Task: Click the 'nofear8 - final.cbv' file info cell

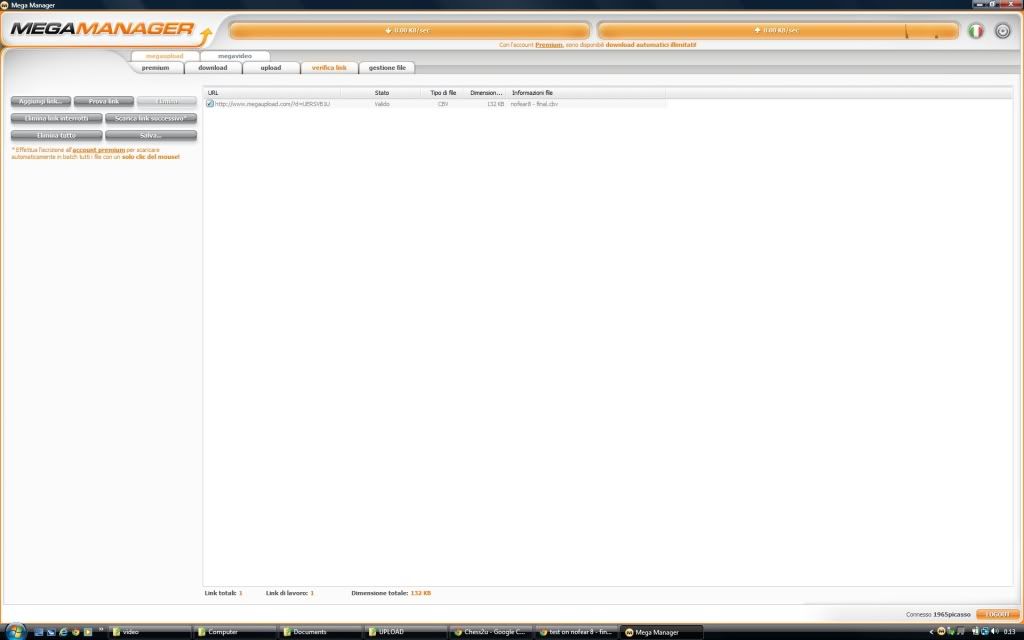Action: [x=534, y=104]
